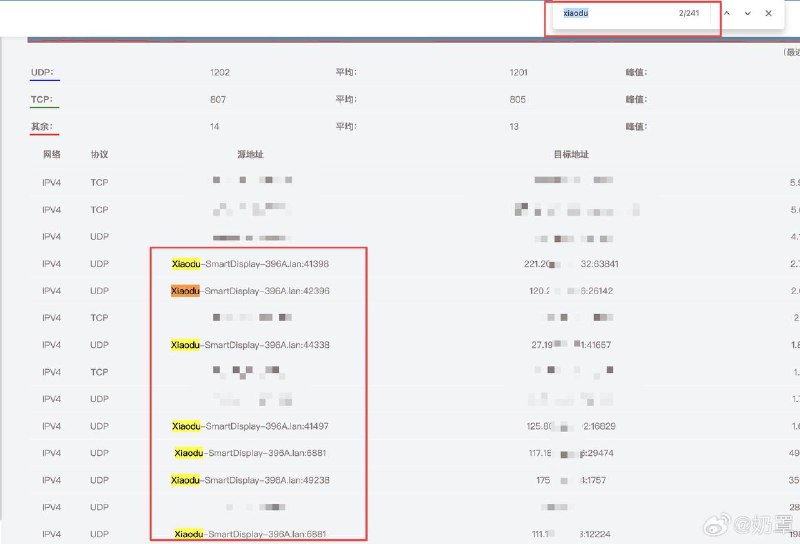Click the 目标地址 column header
Viewport: 800px width, 544px height.
pyautogui.click(x=571, y=154)
